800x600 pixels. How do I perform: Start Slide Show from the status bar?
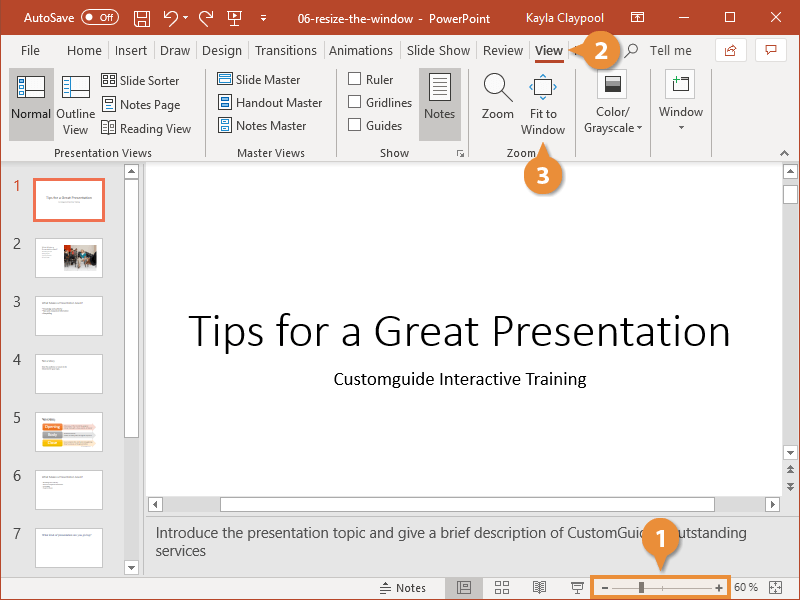[577, 587]
